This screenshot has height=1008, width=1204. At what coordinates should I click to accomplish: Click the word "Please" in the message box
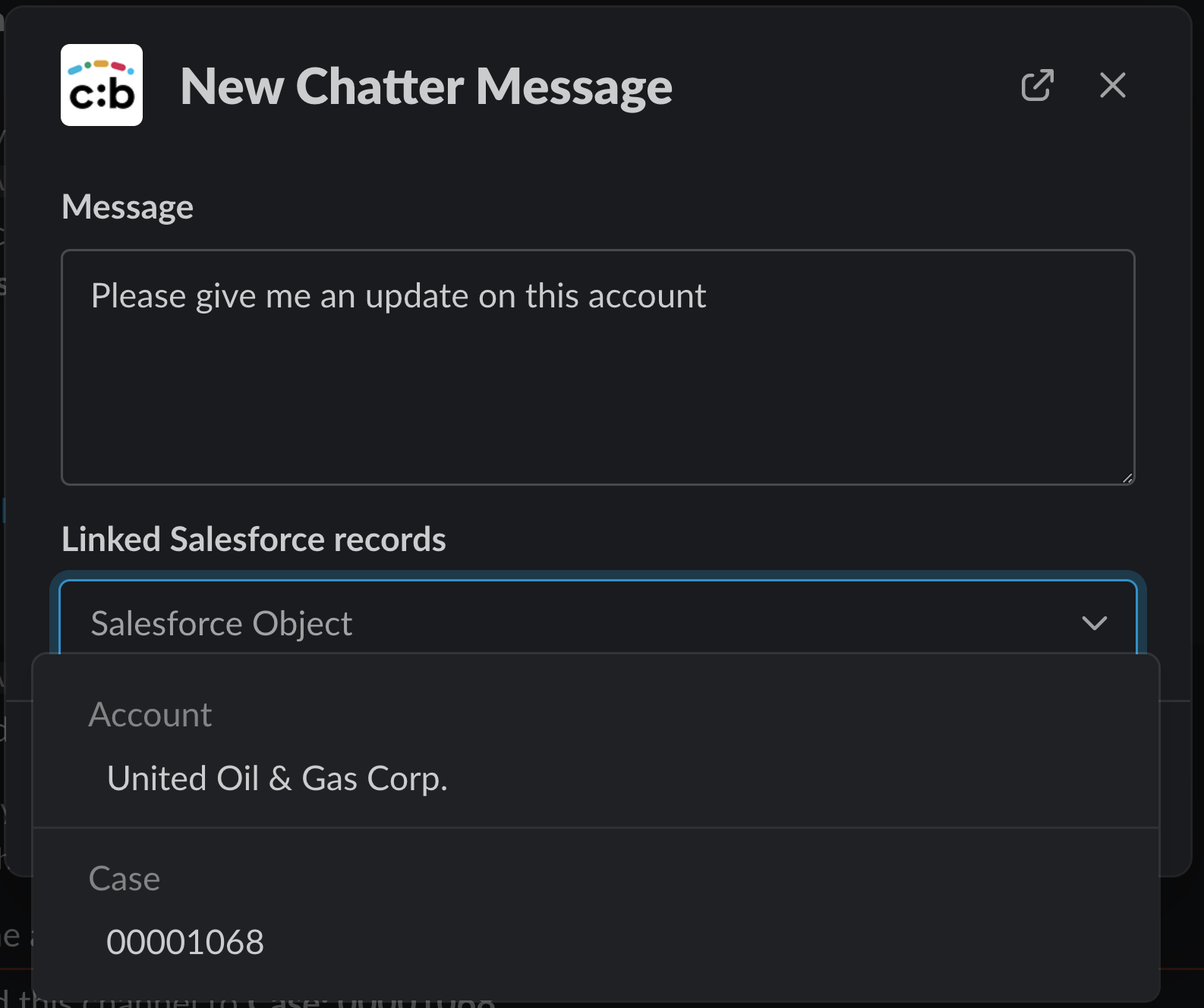(138, 296)
